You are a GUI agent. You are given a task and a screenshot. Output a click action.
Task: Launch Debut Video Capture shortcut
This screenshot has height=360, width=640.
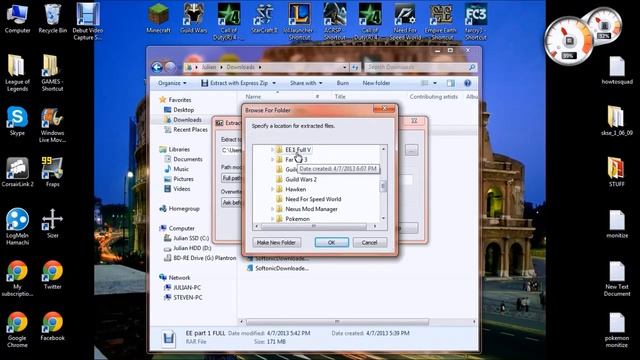click(x=87, y=21)
